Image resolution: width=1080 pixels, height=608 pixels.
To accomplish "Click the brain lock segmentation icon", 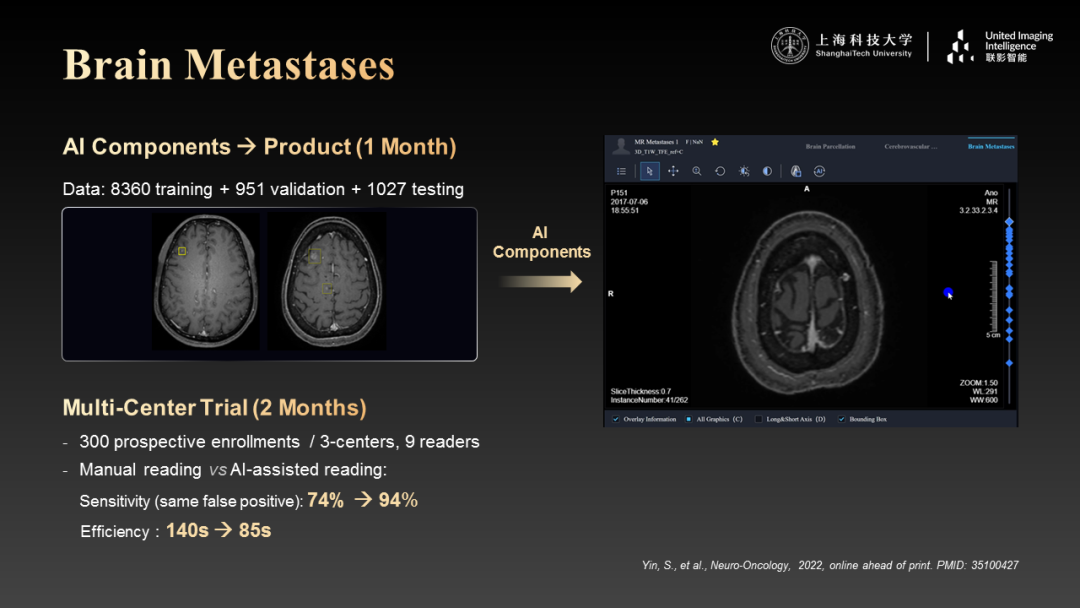I will [796, 171].
